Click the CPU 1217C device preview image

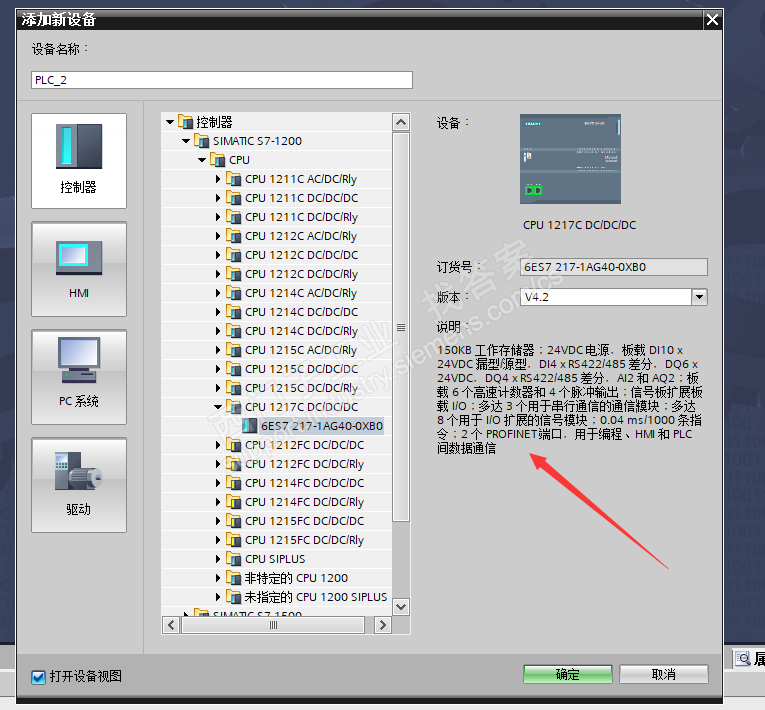pos(570,159)
